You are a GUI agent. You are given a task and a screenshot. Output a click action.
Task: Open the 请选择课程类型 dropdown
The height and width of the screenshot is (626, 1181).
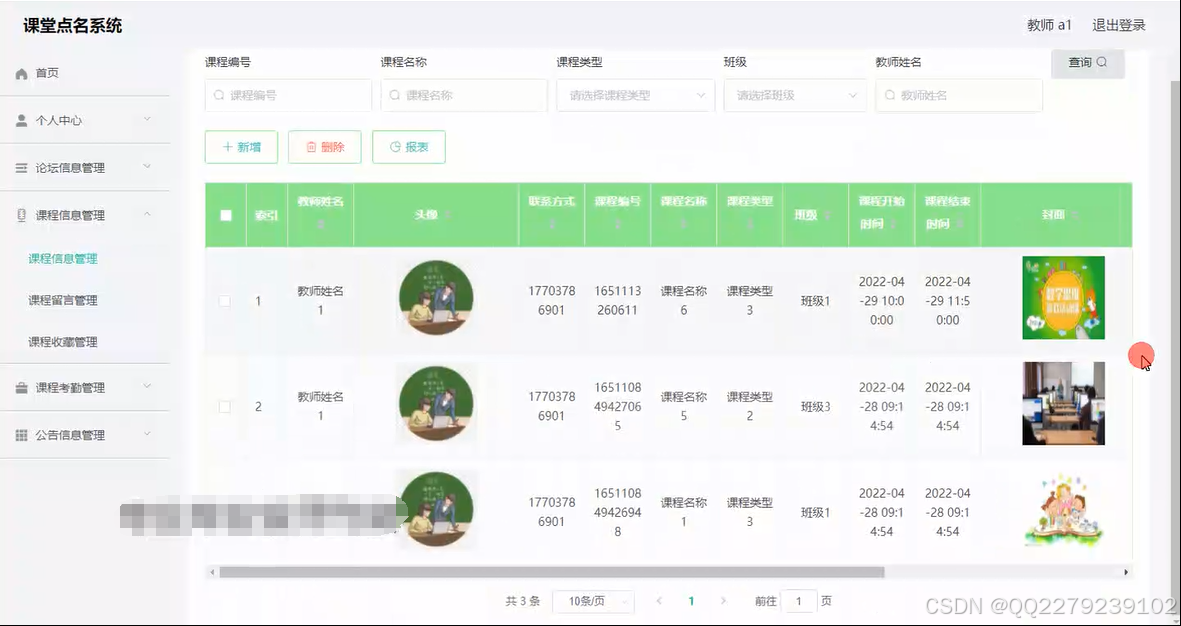(x=635, y=96)
